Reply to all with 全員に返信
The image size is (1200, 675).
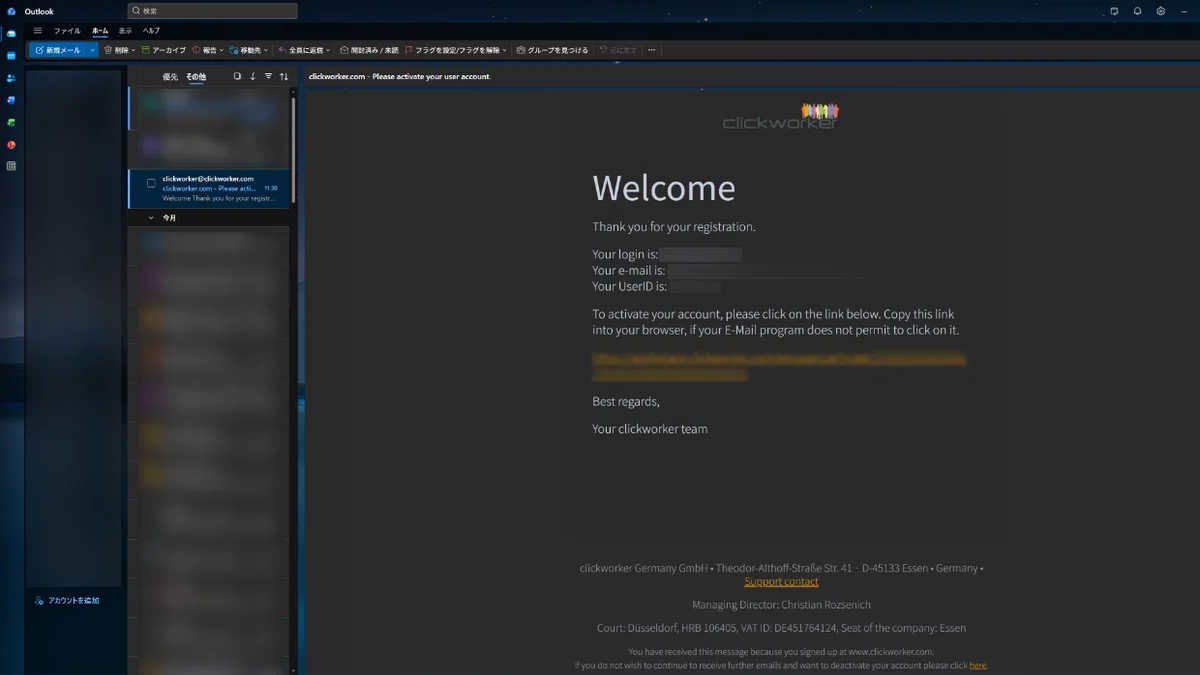click(301, 50)
